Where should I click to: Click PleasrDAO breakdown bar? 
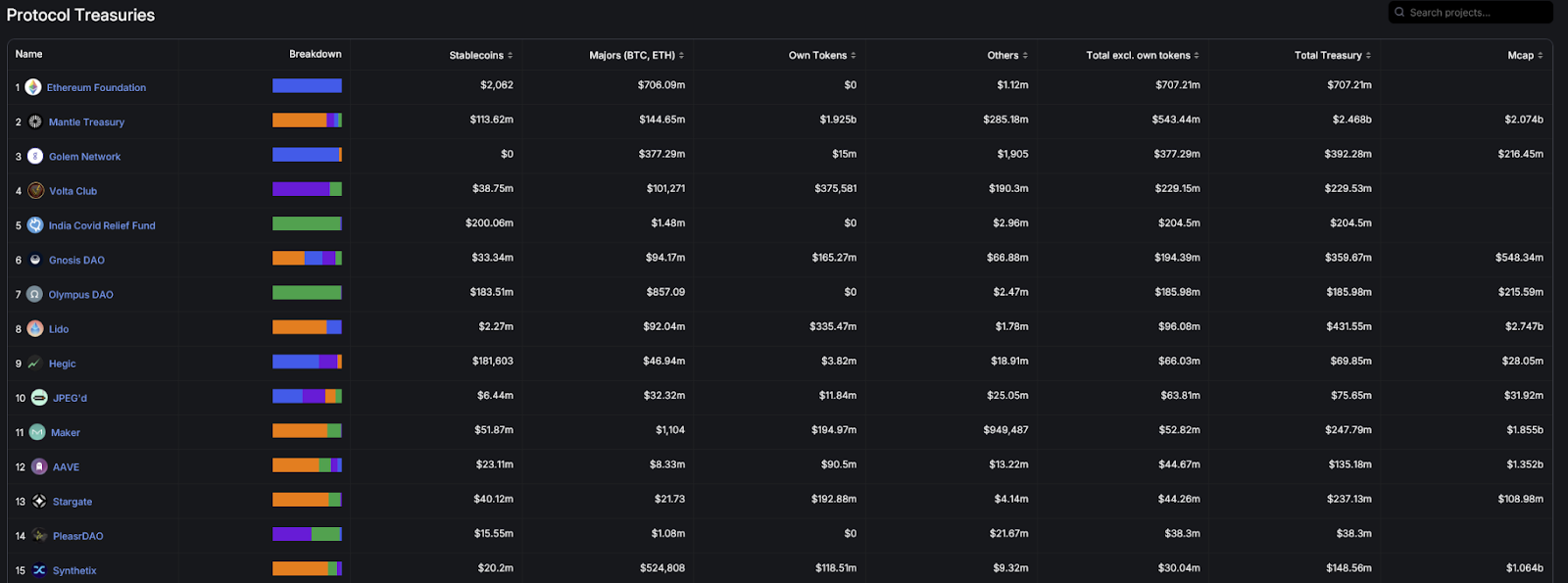pyautogui.click(x=307, y=534)
